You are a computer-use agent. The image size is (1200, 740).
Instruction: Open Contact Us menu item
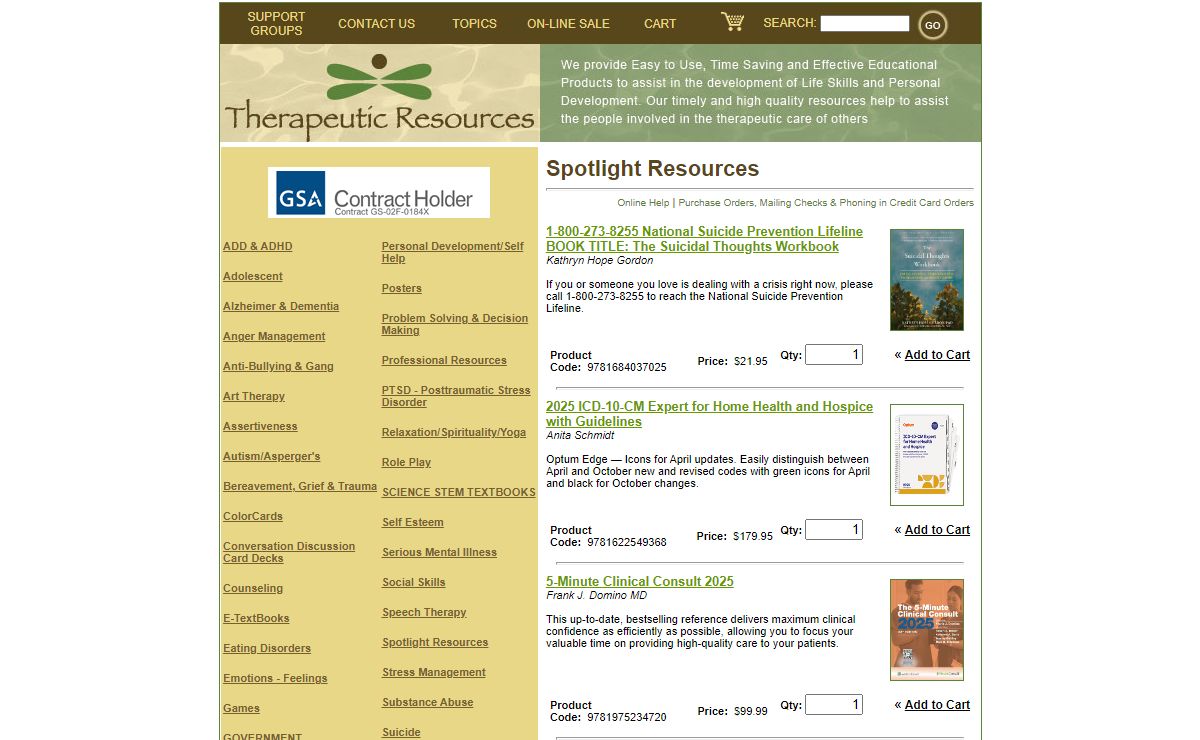coord(376,23)
